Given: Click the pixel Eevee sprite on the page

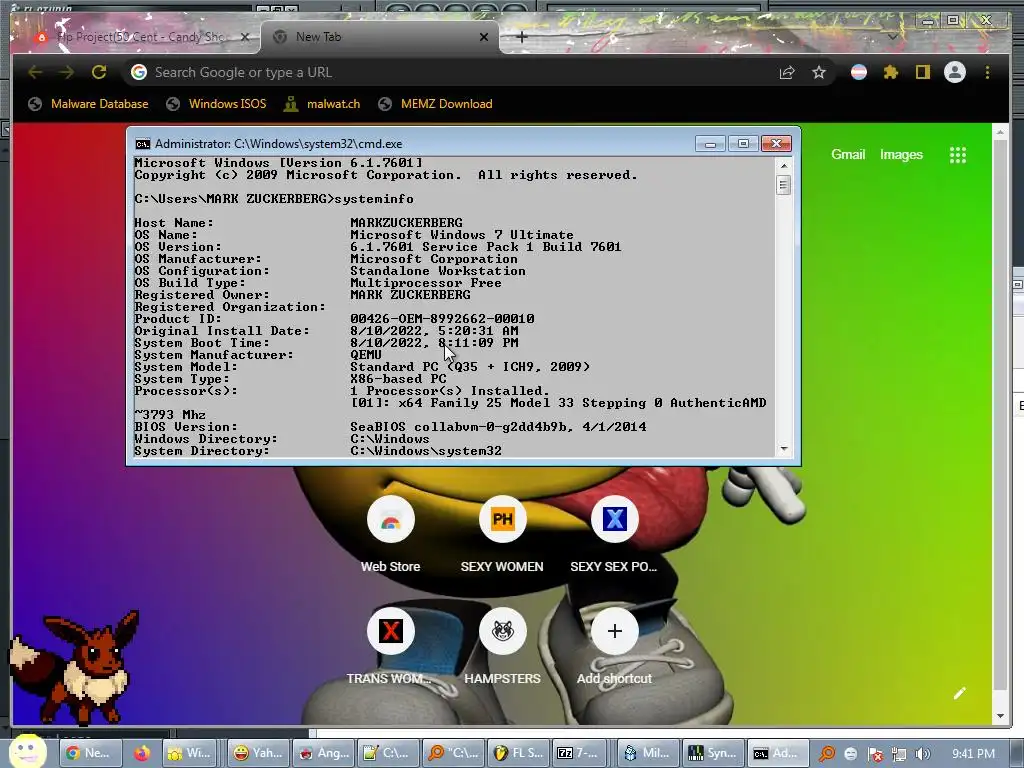Looking at the screenshot, I should tap(73, 667).
